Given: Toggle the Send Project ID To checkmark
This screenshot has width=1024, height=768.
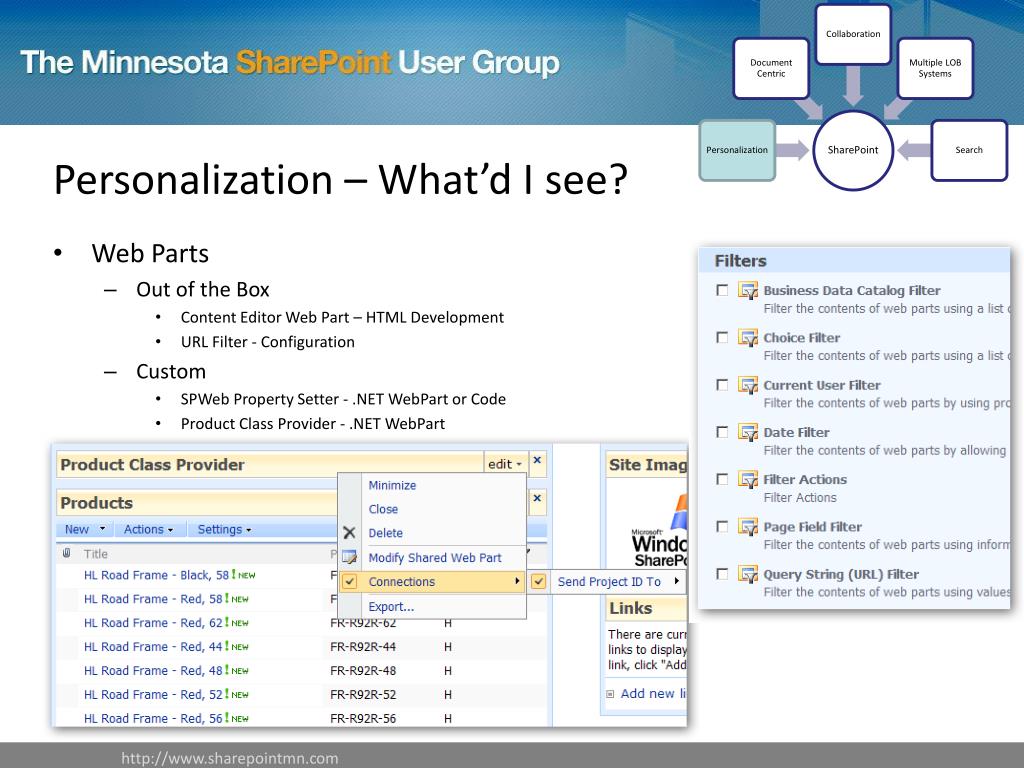Looking at the screenshot, I should pyautogui.click(x=539, y=582).
